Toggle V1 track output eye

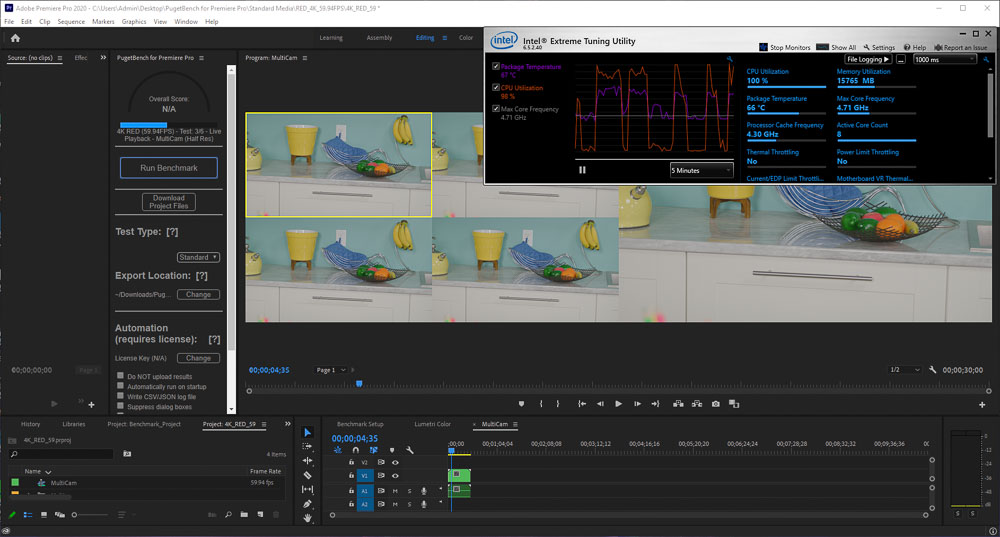pos(395,476)
